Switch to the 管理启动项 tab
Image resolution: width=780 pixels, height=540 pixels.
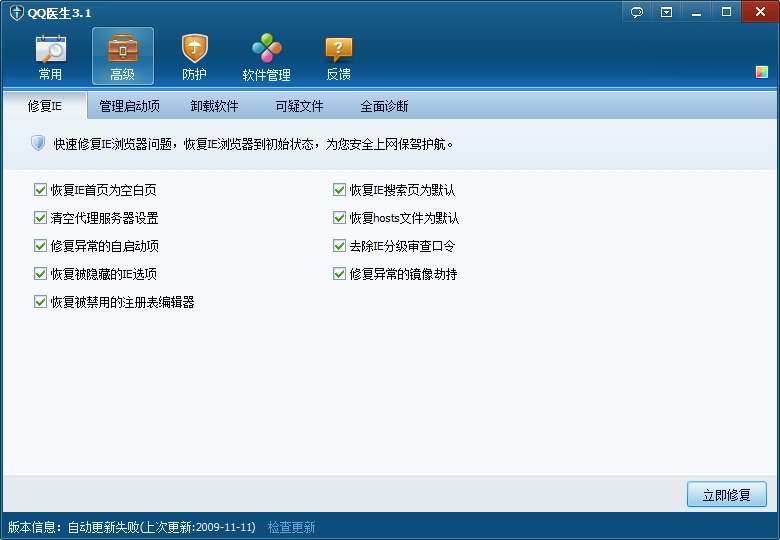129,106
